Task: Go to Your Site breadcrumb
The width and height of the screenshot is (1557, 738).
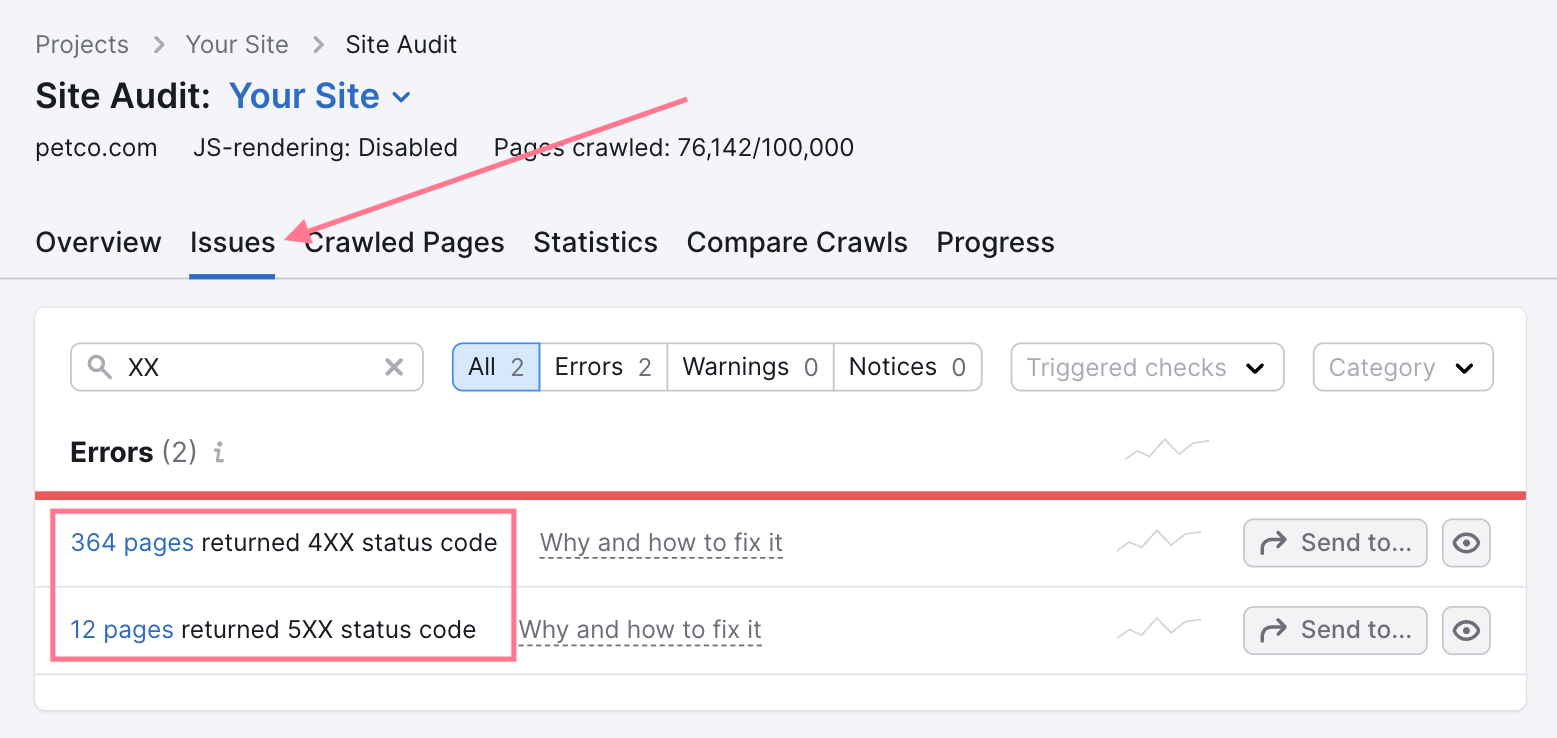Action: (x=237, y=45)
